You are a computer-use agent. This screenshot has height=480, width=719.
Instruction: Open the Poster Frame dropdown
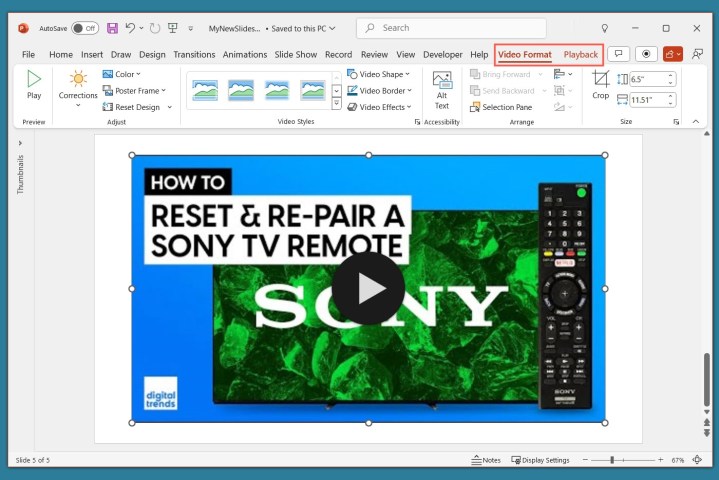tap(134, 91)
